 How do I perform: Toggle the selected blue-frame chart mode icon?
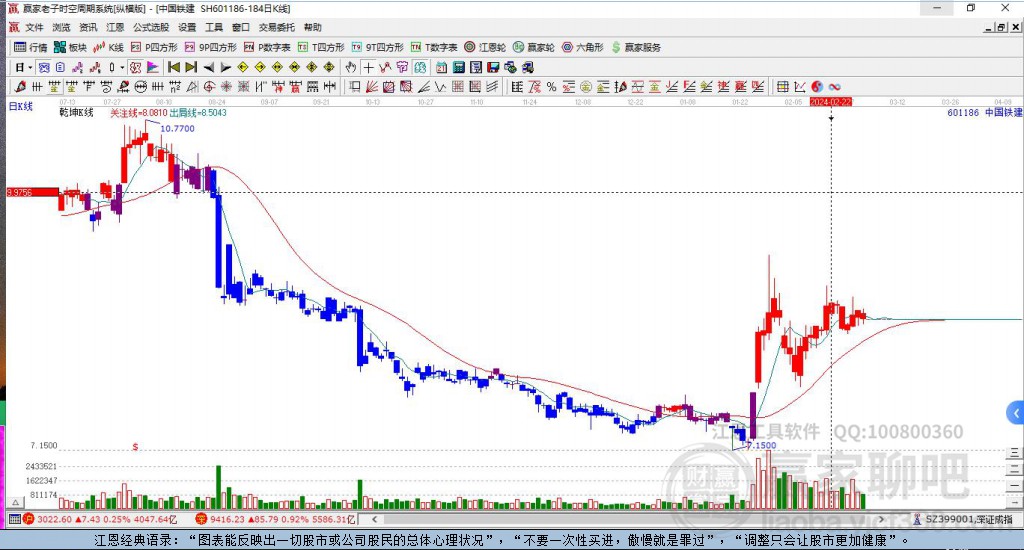(x=44, y=67)
